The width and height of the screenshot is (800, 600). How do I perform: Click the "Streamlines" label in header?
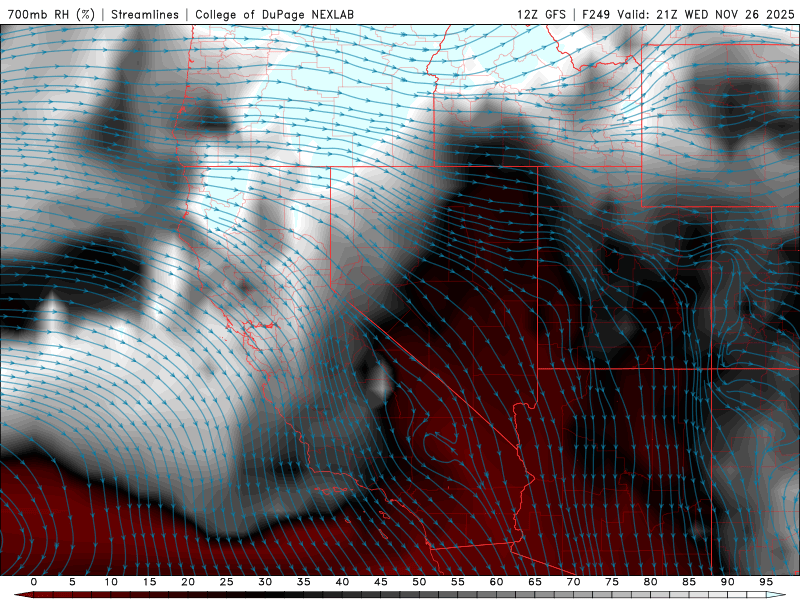[145, 14]
